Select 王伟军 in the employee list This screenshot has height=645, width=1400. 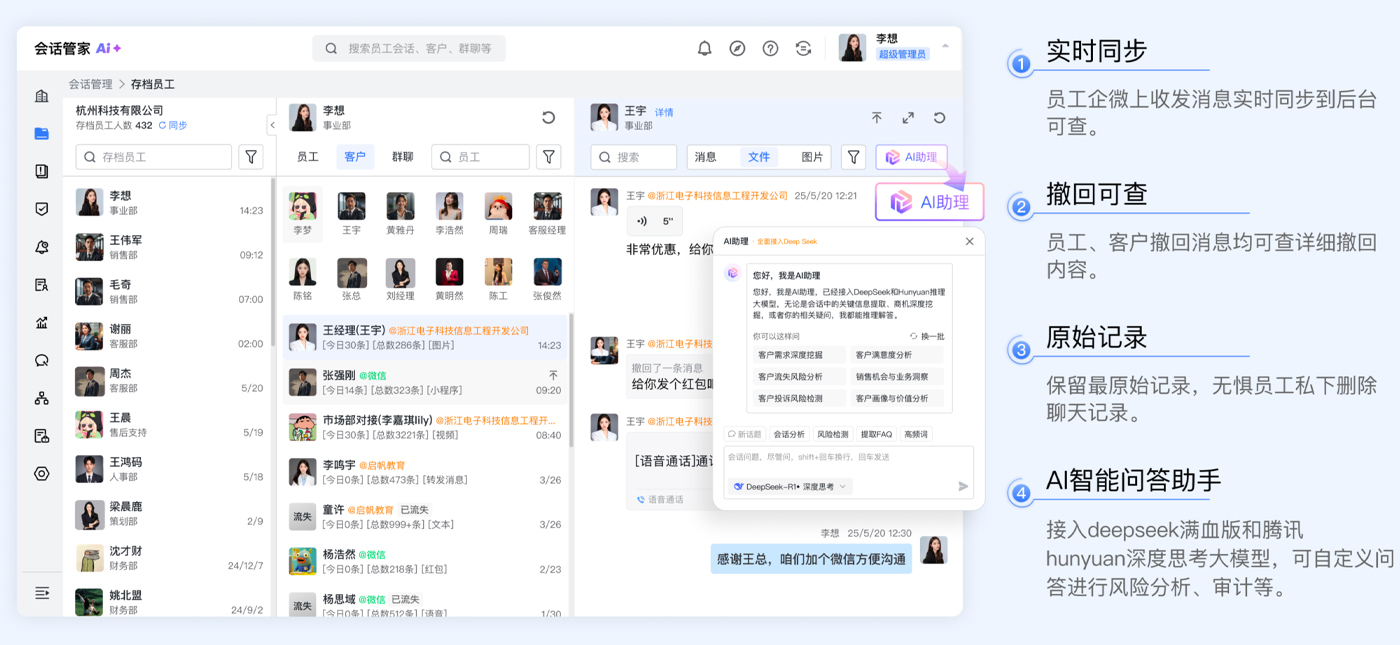[168, 247]
